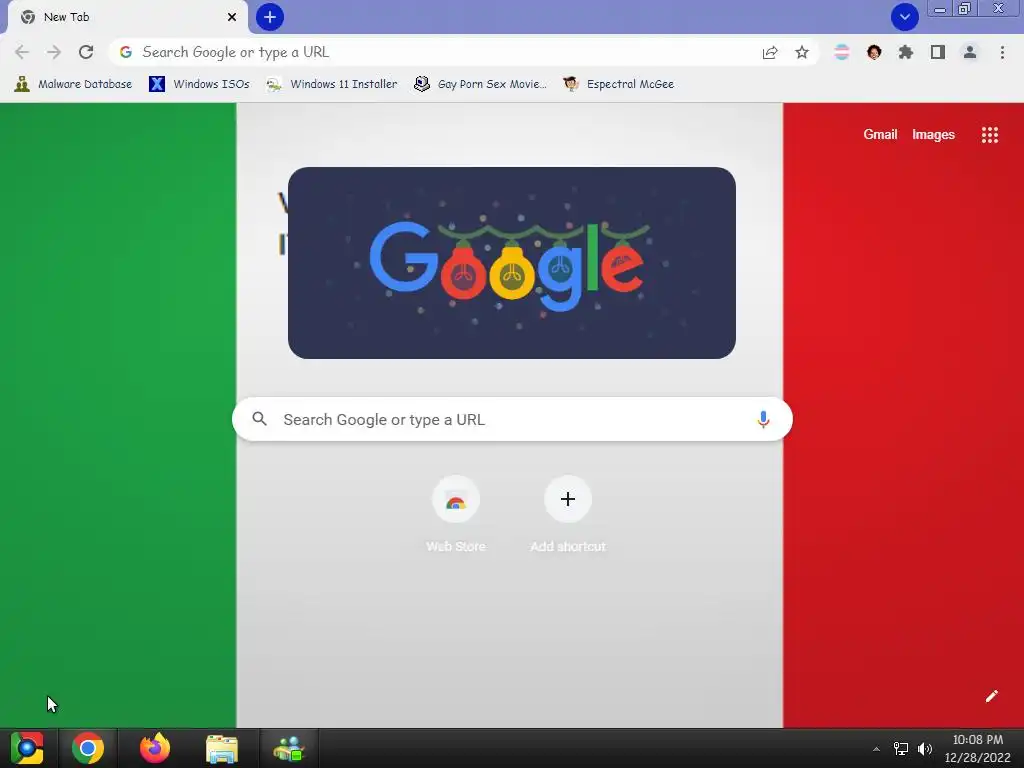Open a new tab with plus button

coord(270,17)
